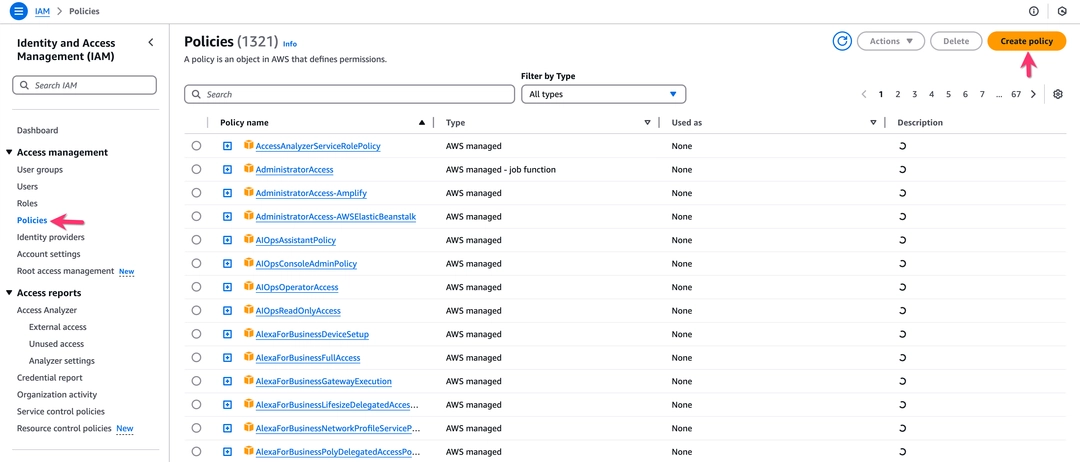Click the refresh policies icon
Viewport: 1080px width, 462px height.
click(842, 41)
